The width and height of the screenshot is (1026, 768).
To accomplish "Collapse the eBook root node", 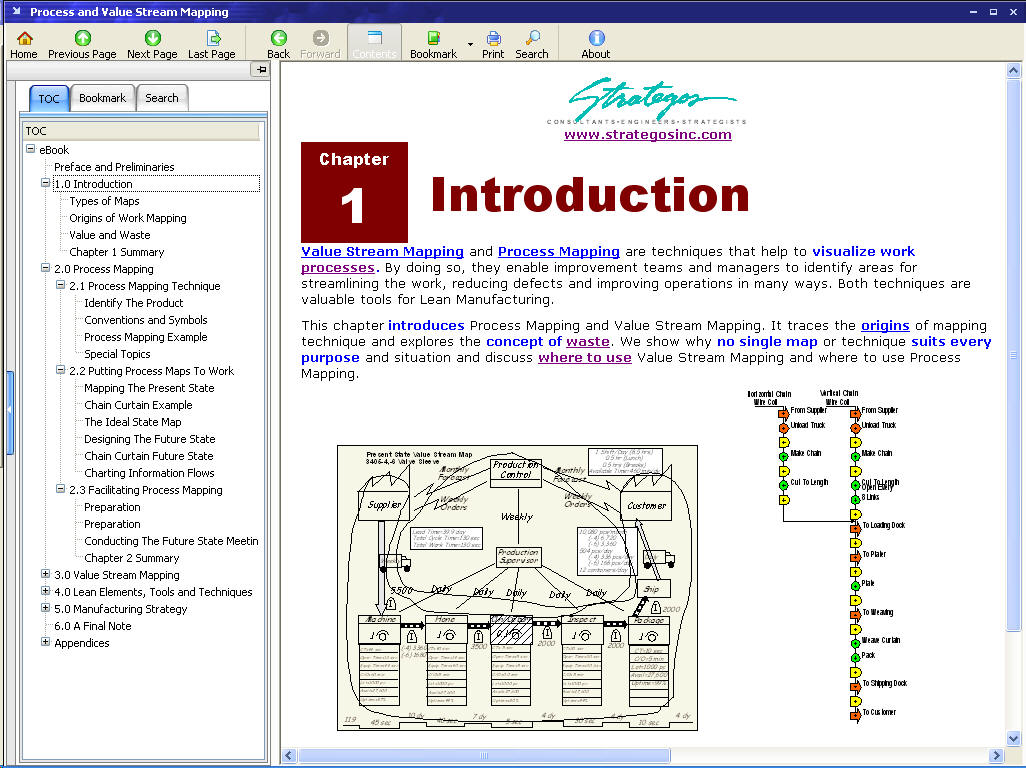I will (30, 149).
